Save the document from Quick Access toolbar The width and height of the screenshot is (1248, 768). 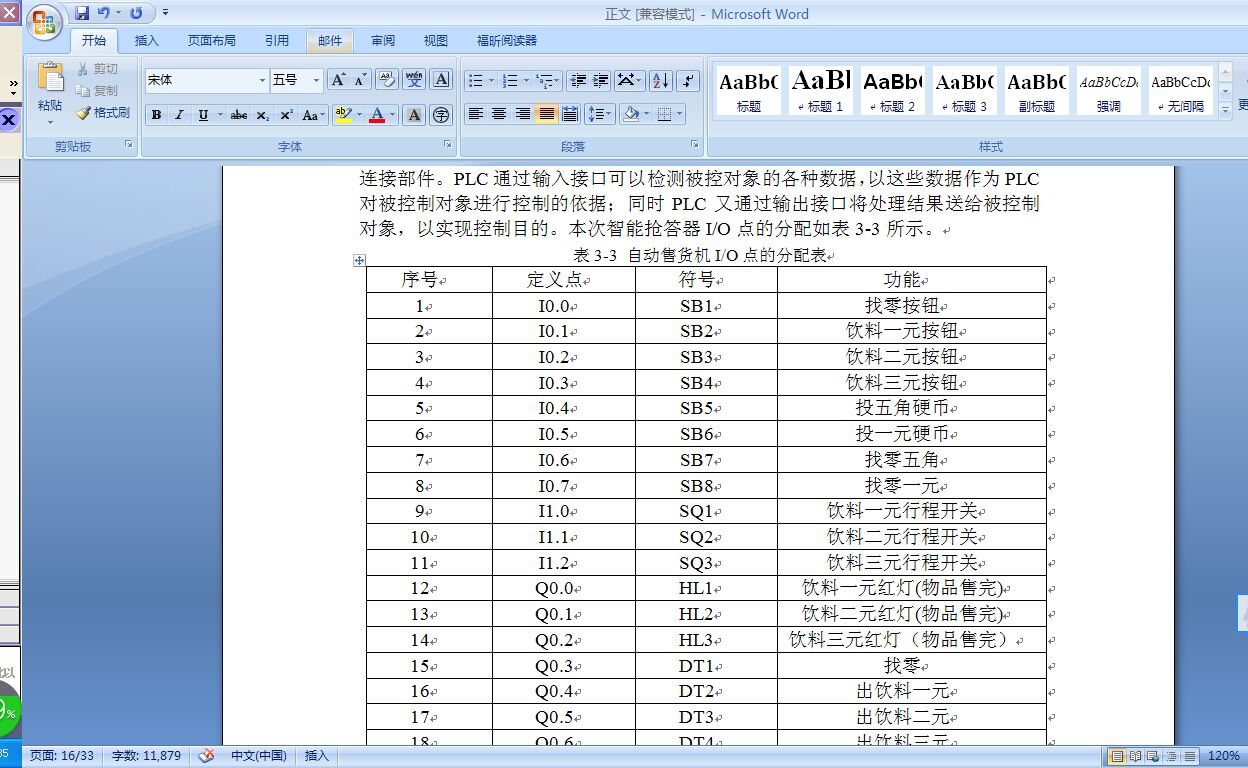pos(82,13)
